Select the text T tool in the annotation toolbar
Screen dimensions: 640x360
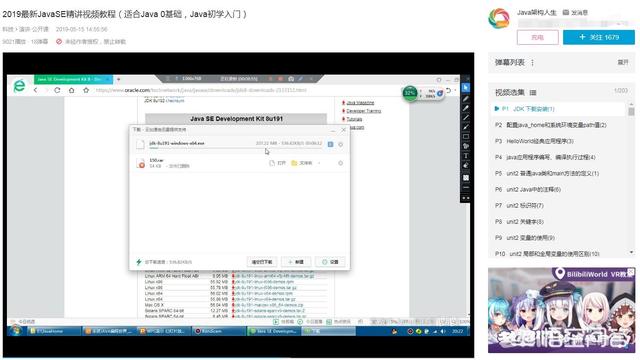[x=466, y=156]
